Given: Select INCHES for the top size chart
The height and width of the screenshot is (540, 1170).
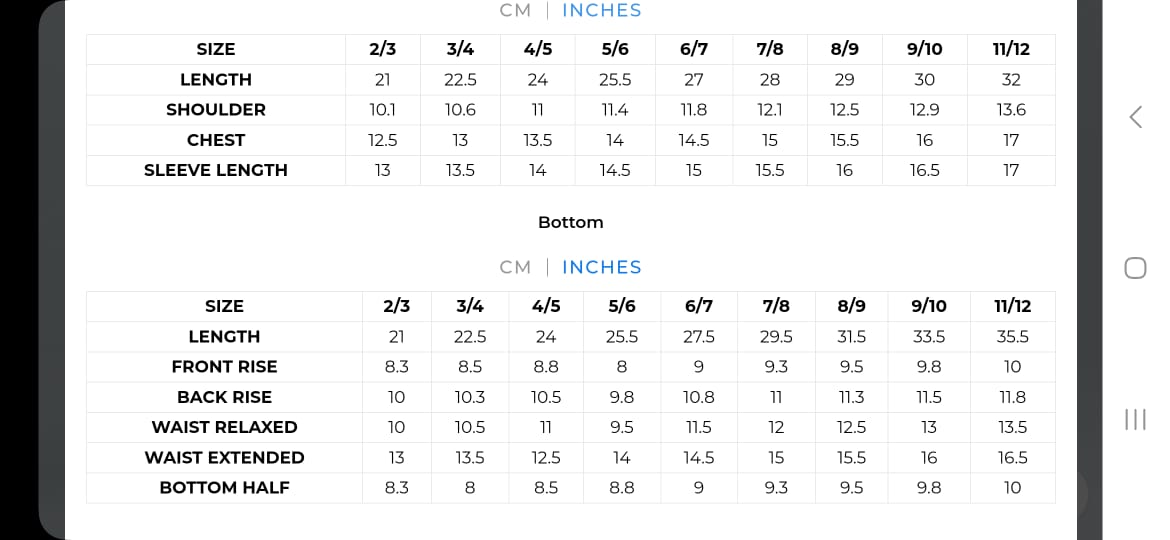Looking at the screenshot, I should pyautogui.click(x=601, y=11).
